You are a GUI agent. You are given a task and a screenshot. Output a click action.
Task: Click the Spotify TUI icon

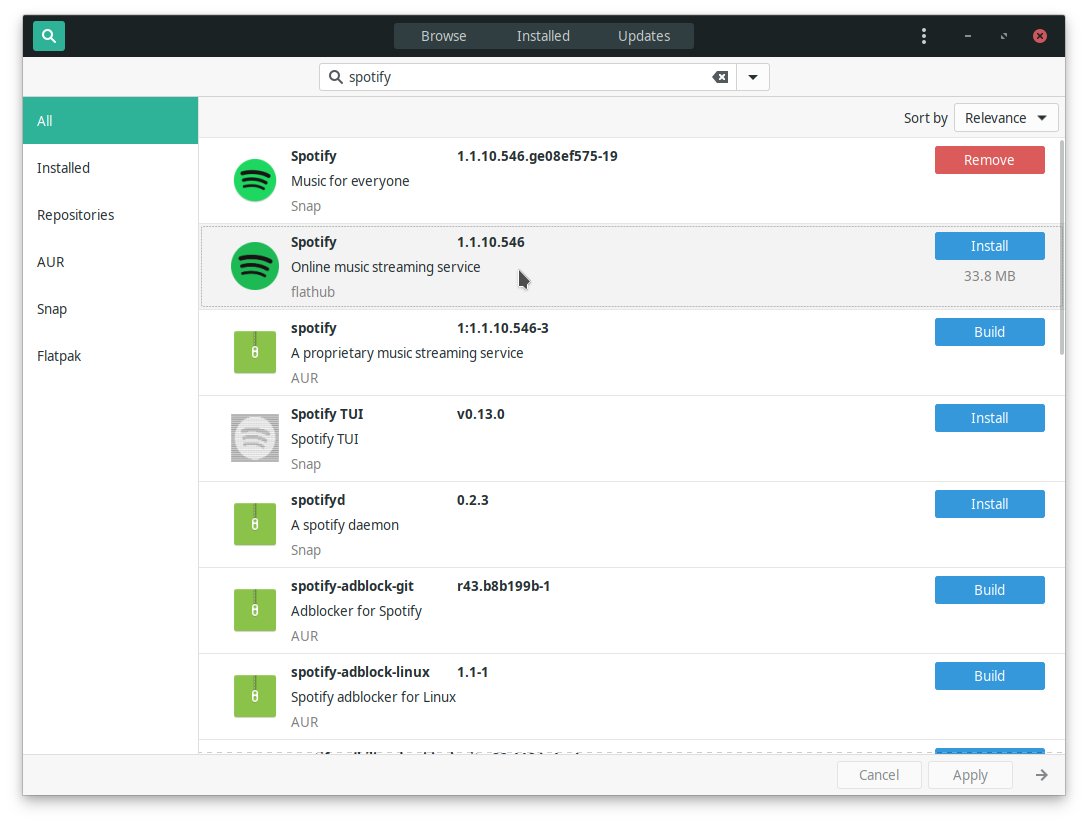pyautogui.click(x=255, y=438)
